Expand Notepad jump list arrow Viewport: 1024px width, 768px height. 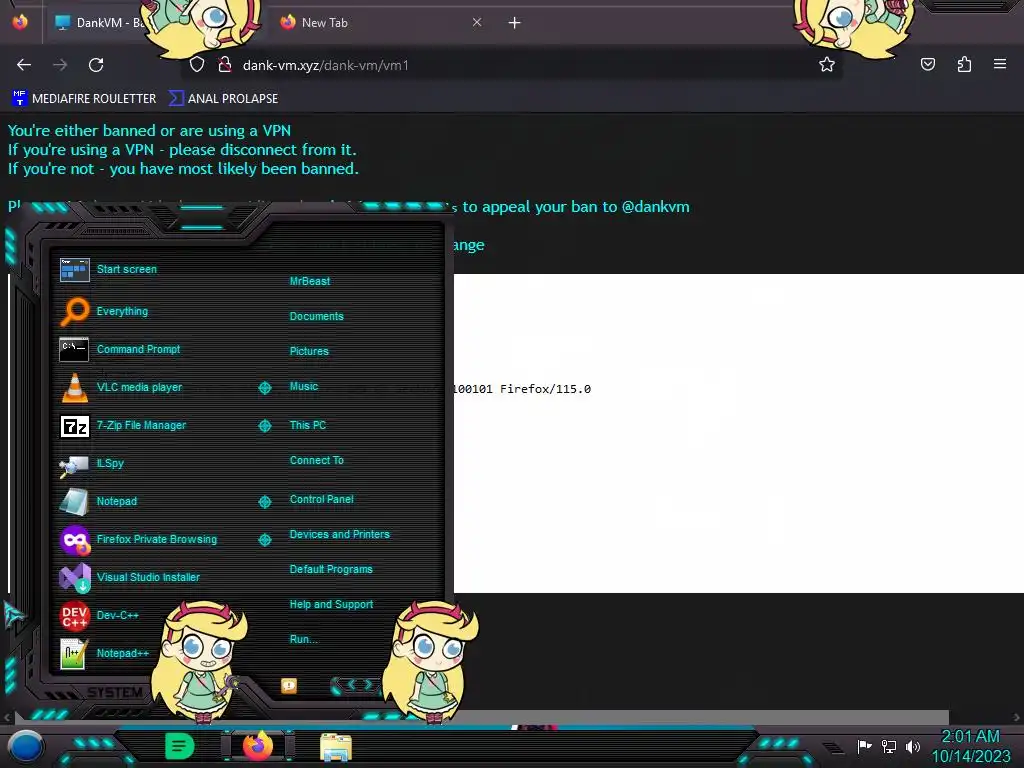[x=264, y=502]
